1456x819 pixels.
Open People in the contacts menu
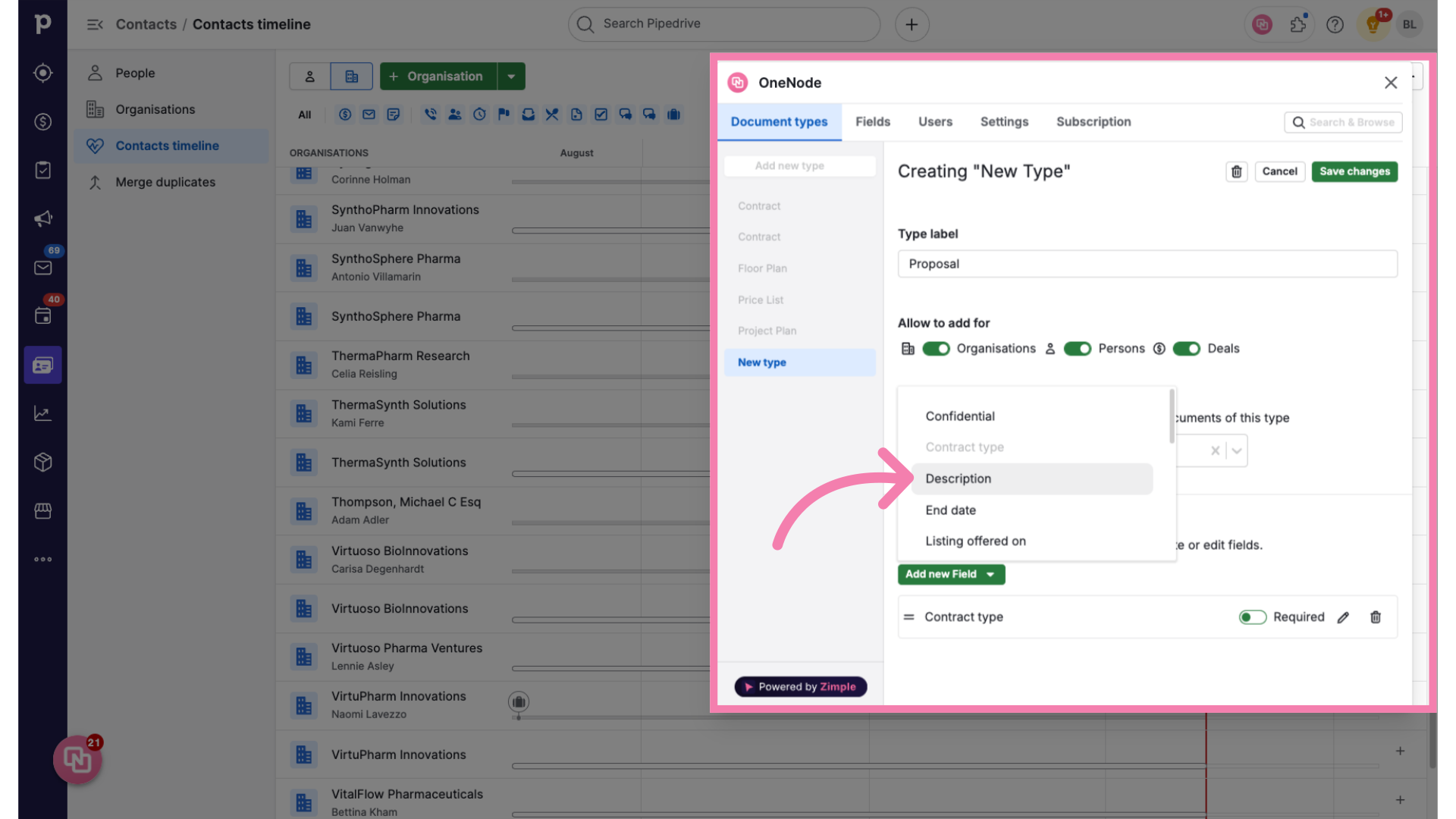[171, 73]
